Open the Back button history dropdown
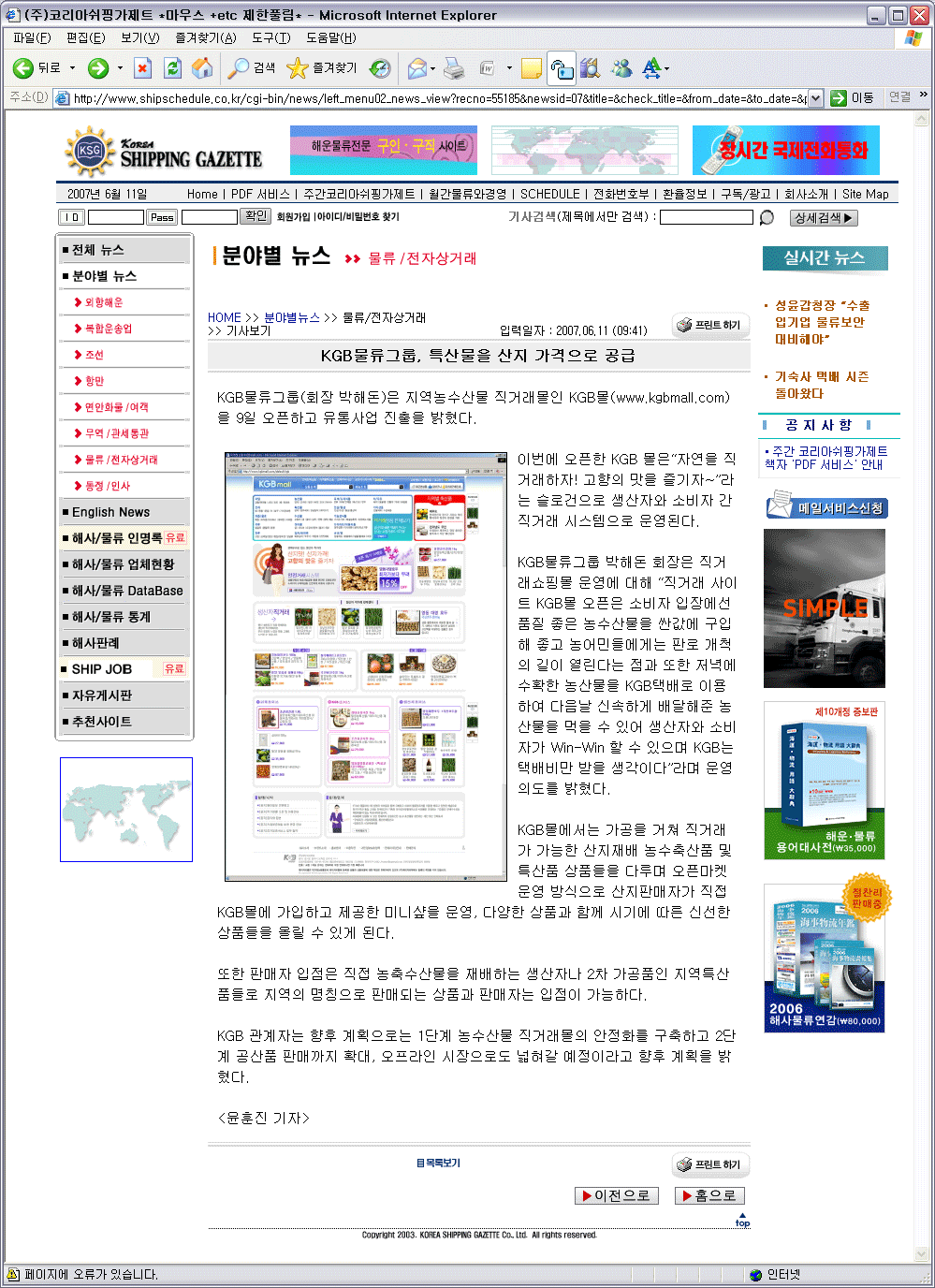Screen dimensions: 935x1288 tap(72, 67)
